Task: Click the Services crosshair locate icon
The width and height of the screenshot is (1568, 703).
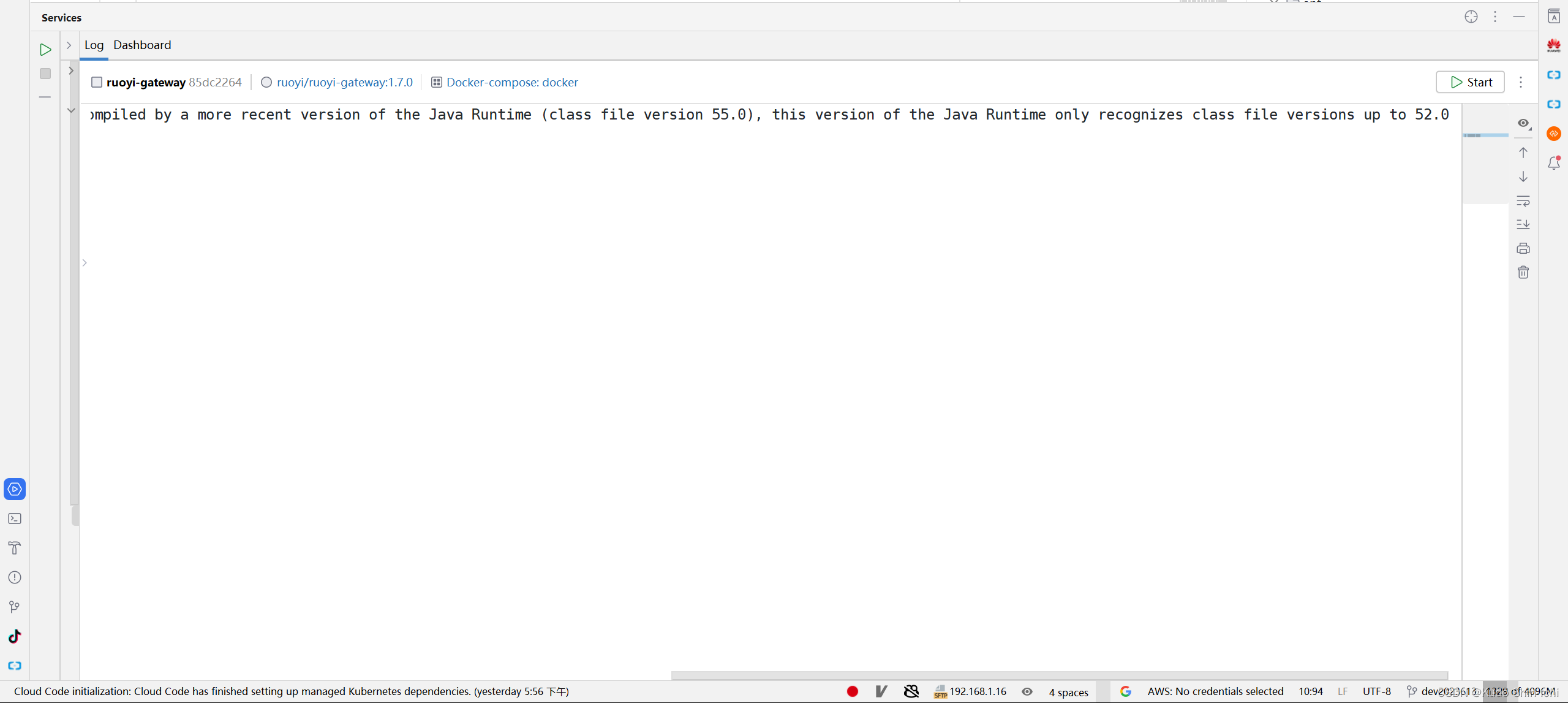Action: point(1471,17)
